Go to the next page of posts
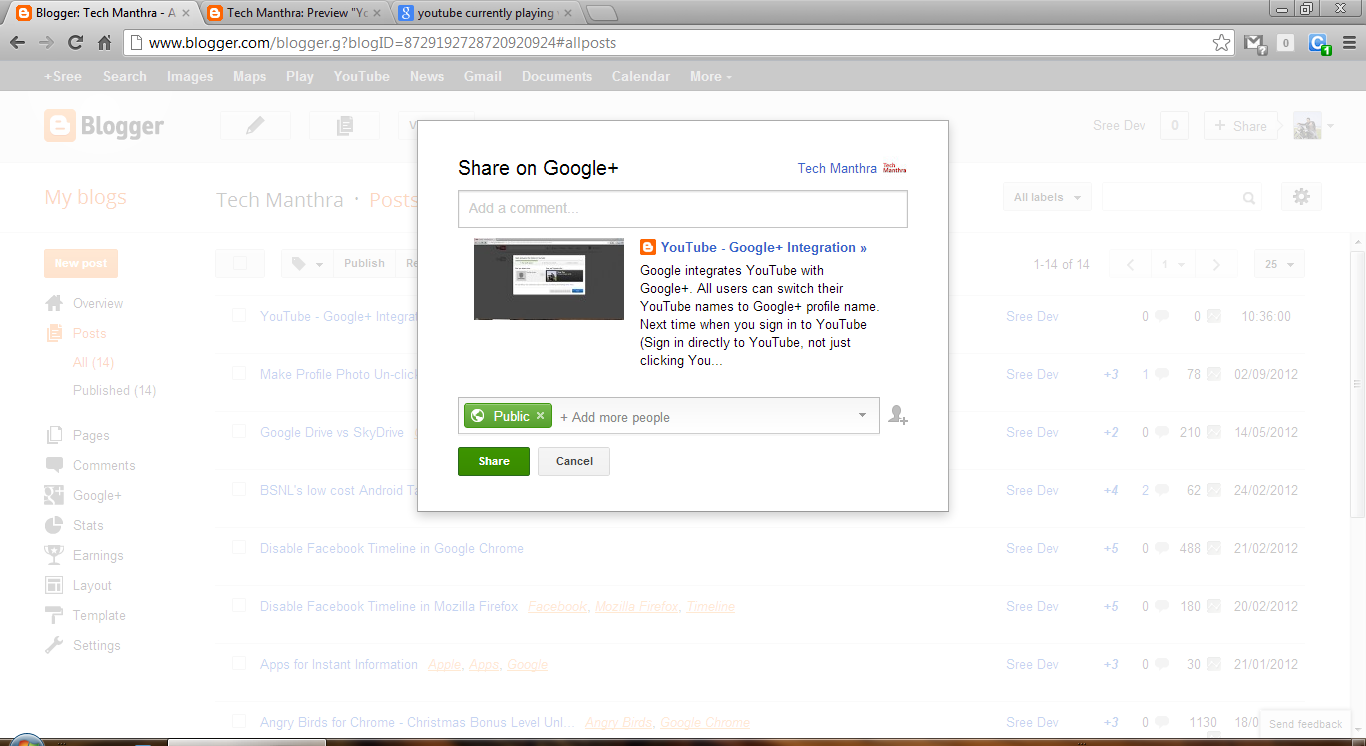This screenshot has width=1366, height=746. click(x=1216, y=264)
